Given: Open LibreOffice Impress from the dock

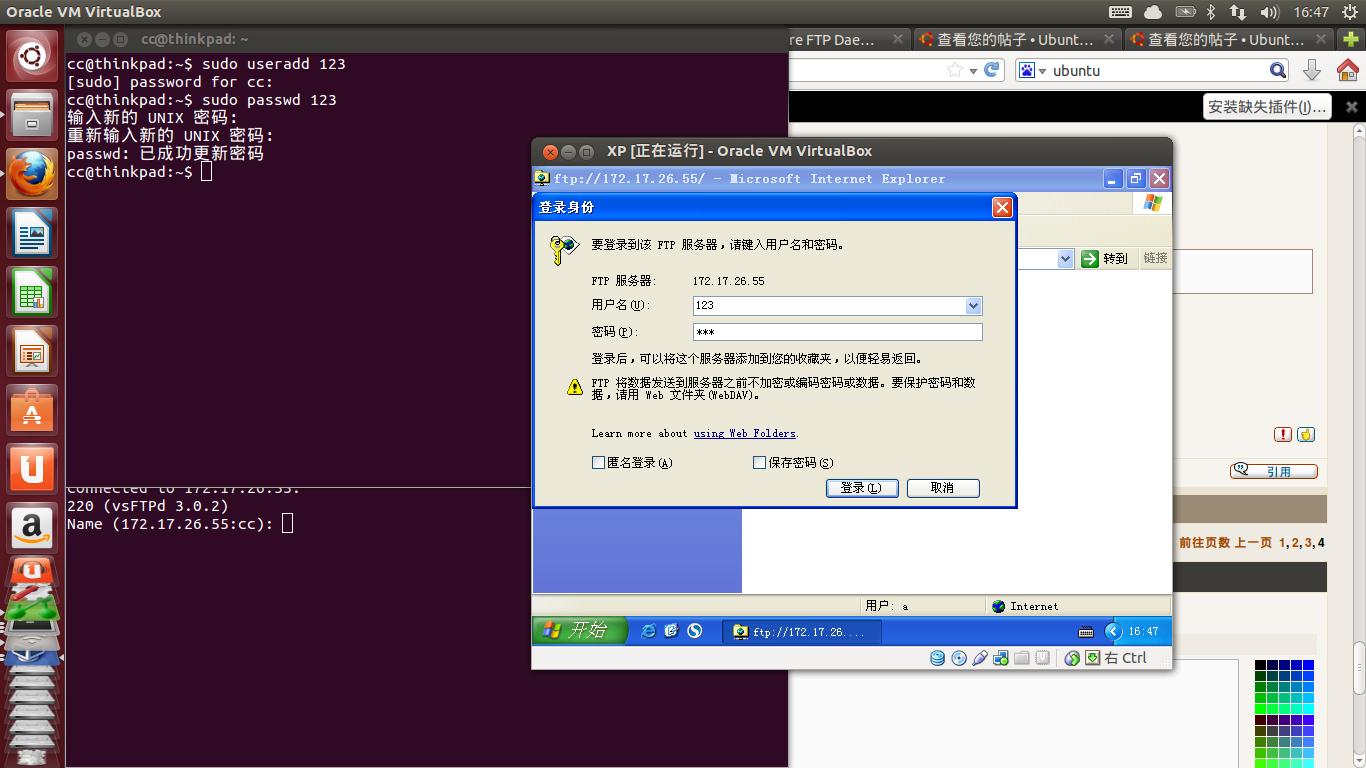Looking at the screenshot, I should point(32,351).
